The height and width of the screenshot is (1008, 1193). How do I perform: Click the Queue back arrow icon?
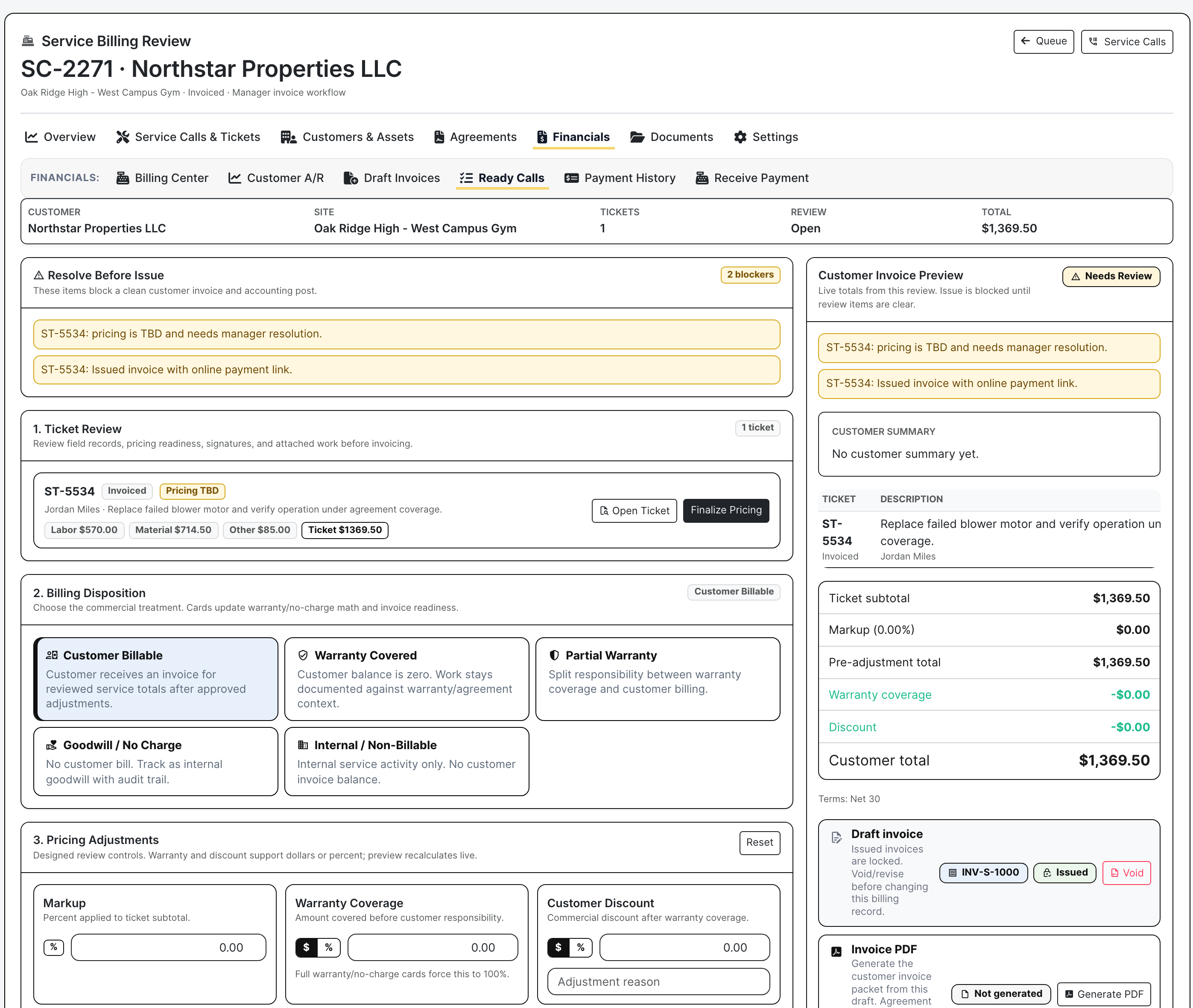1026,41
